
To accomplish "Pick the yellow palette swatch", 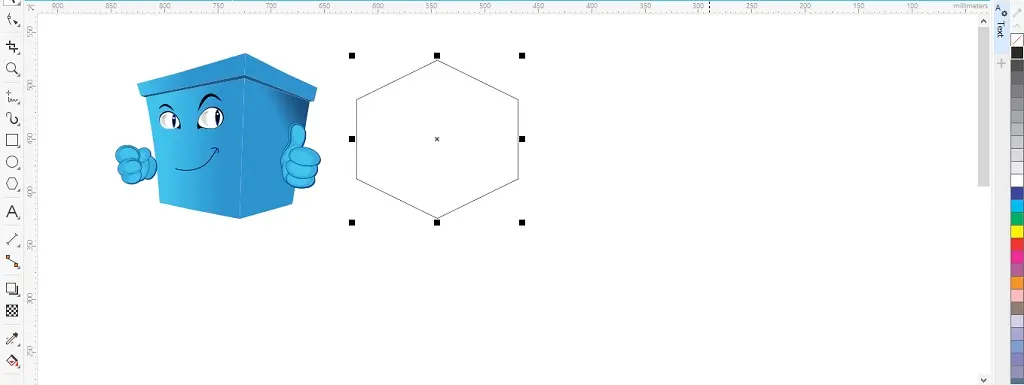I will point(1017,231).
